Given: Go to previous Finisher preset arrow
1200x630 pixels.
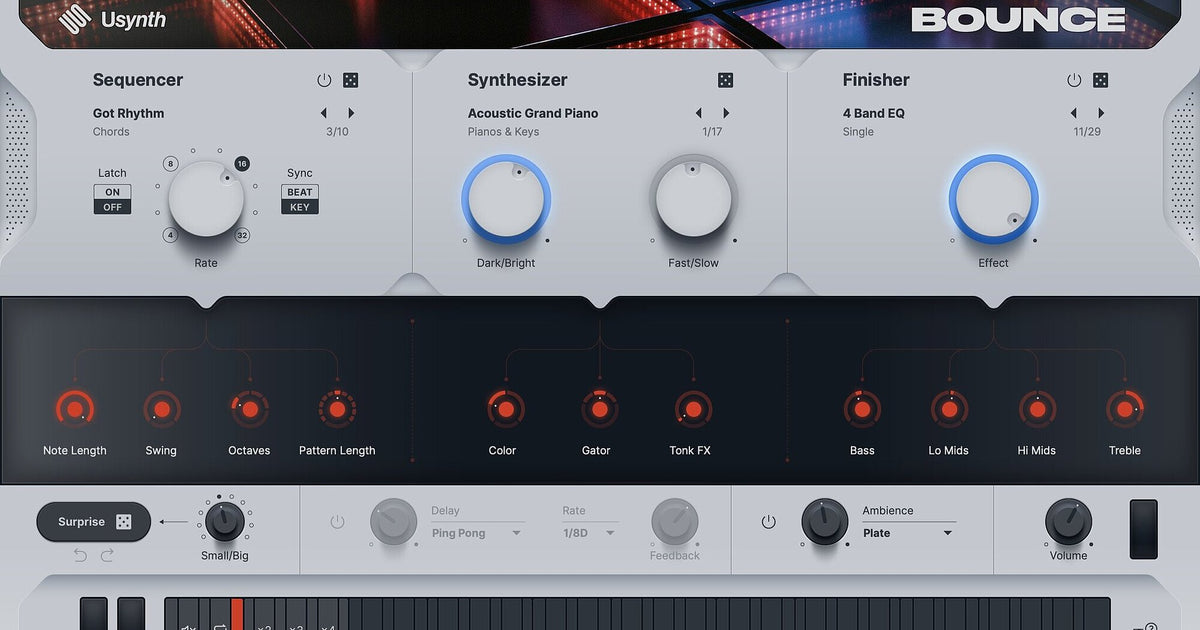Looking at the screenshot, I should [1073, 113].
